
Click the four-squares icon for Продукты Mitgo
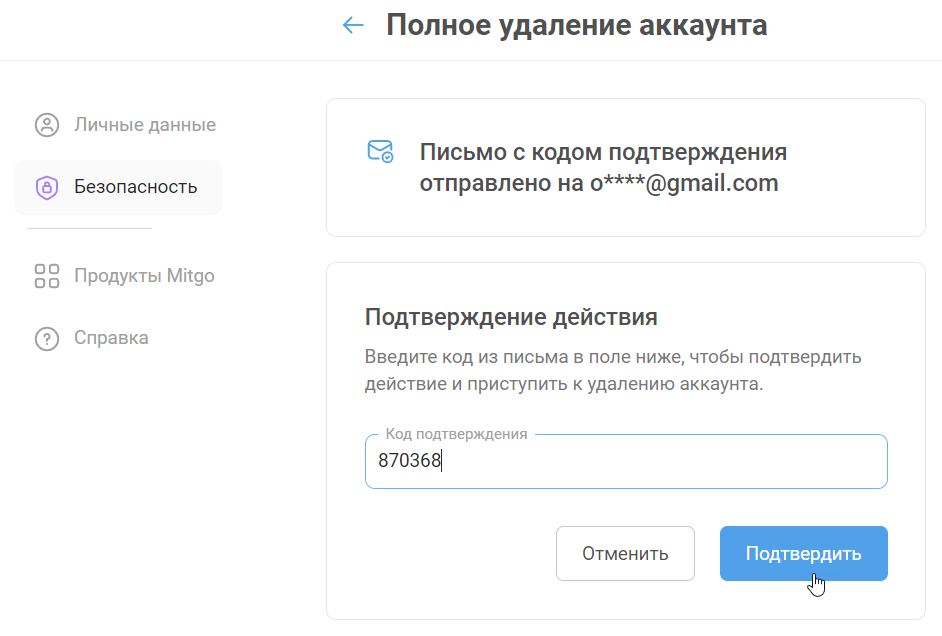click(x=47, y=276)
